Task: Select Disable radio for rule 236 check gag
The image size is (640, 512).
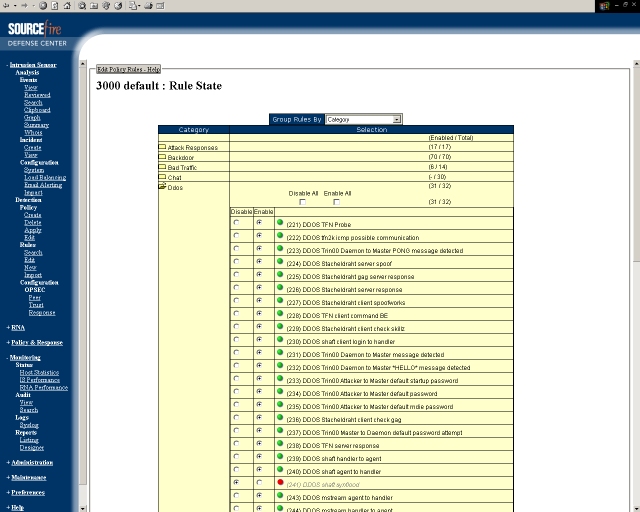Action: (x=236, y=417)
